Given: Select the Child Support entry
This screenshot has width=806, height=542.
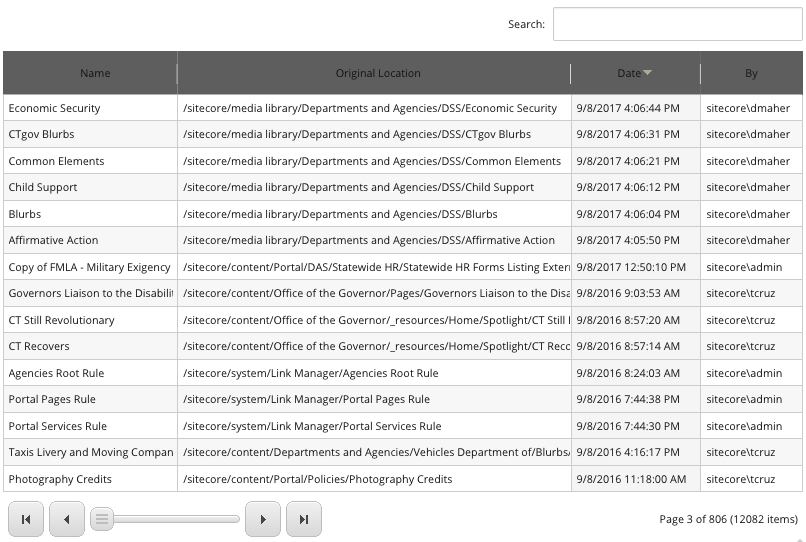Looking at the screenshot, I should (x=43, y=187).
